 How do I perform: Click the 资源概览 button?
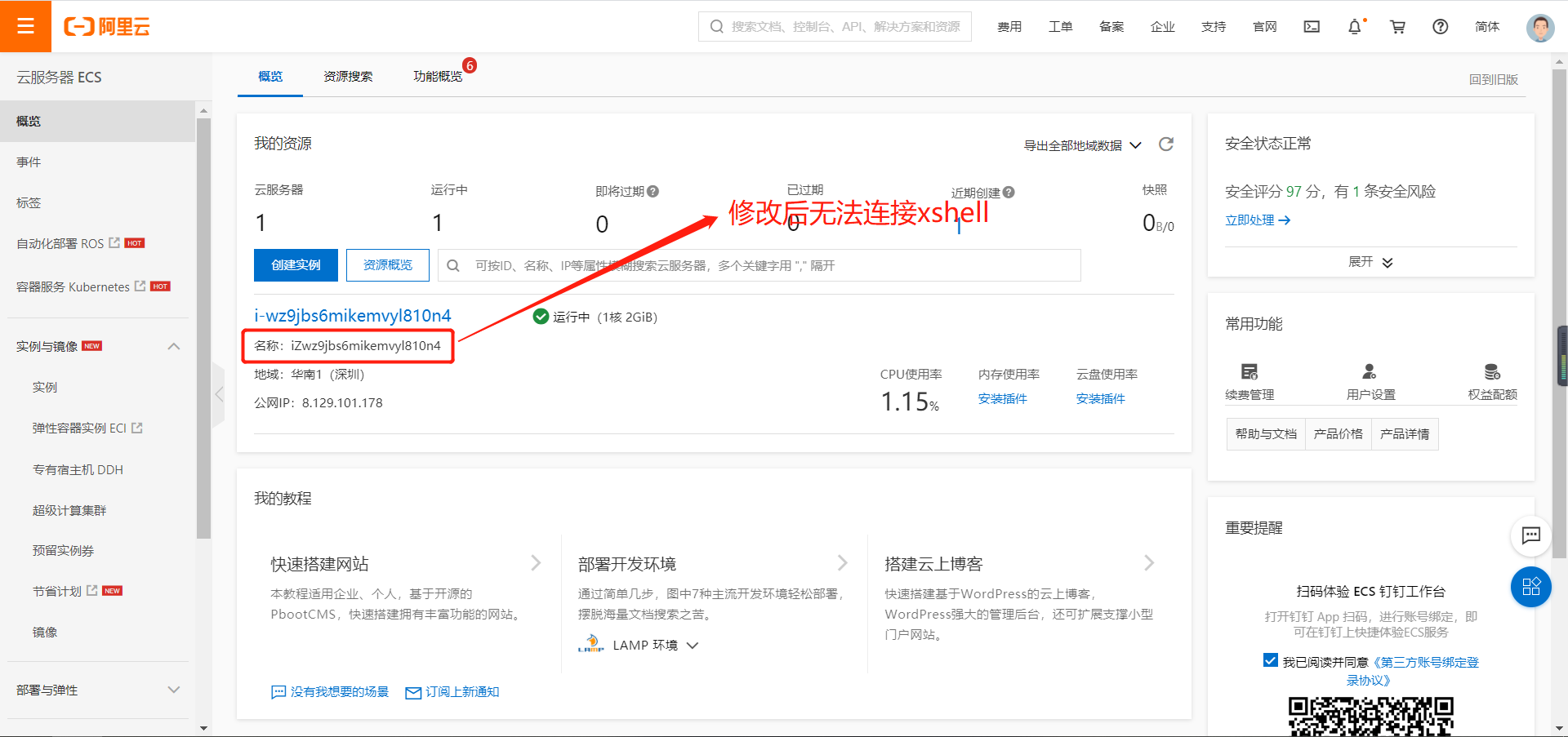click(388, 265)
